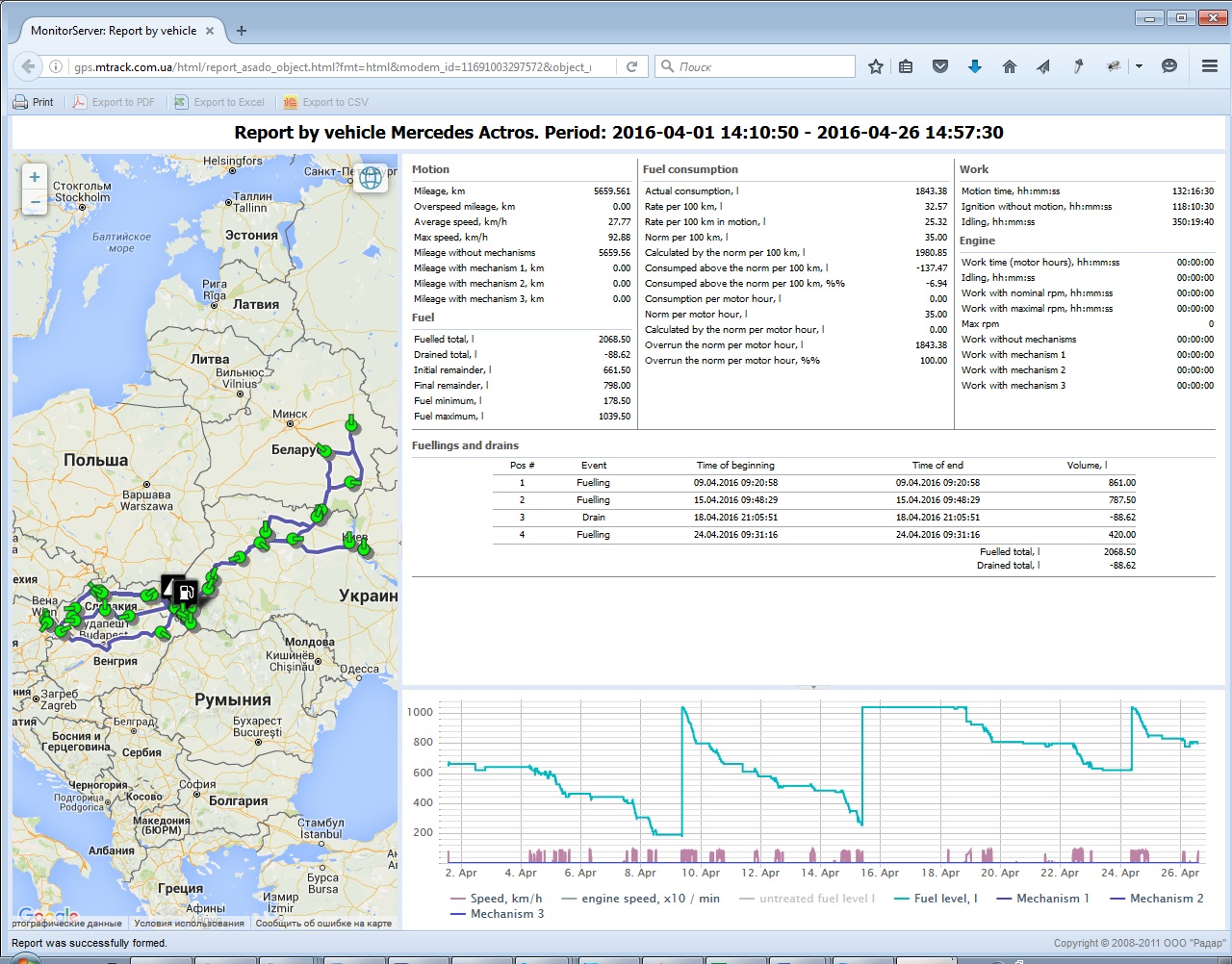Click the address bar URL field
This screenshot has height=964, width=1232.
coord(332,66)
